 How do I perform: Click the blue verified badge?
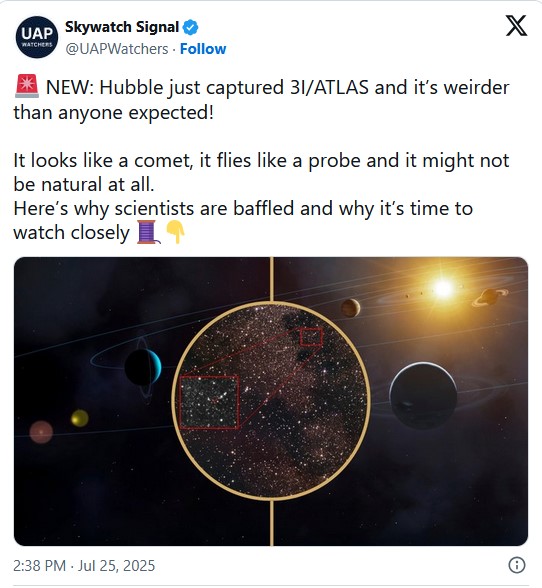pyautogui.click(x=191, y=27)
